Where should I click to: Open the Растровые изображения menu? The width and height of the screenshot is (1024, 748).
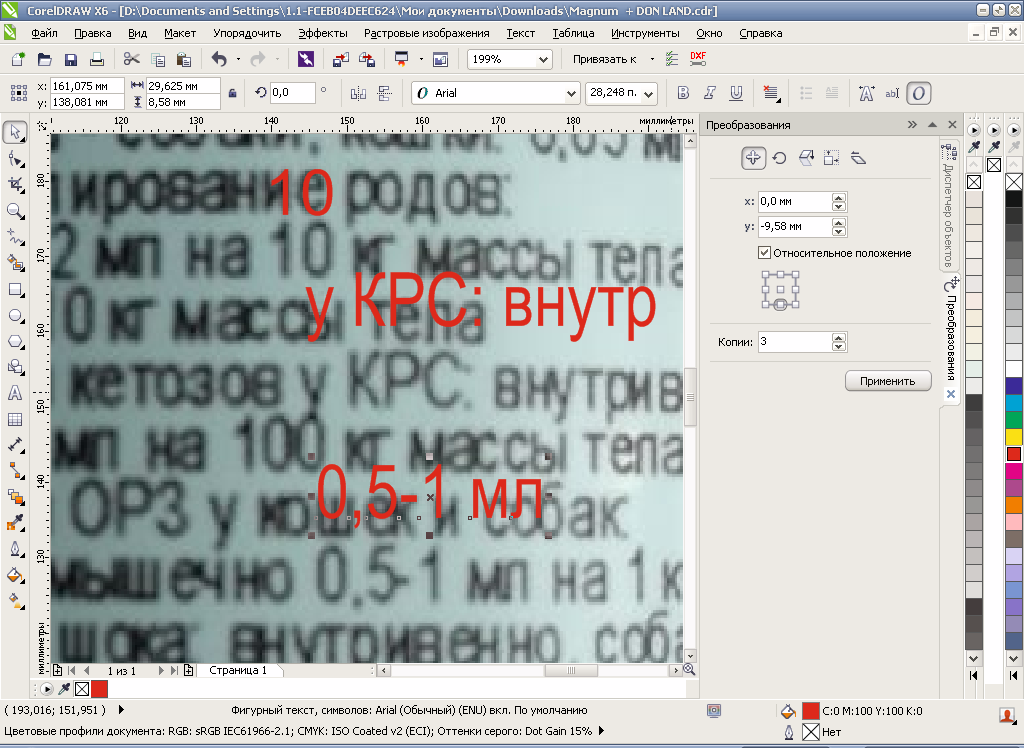(426, 33)
